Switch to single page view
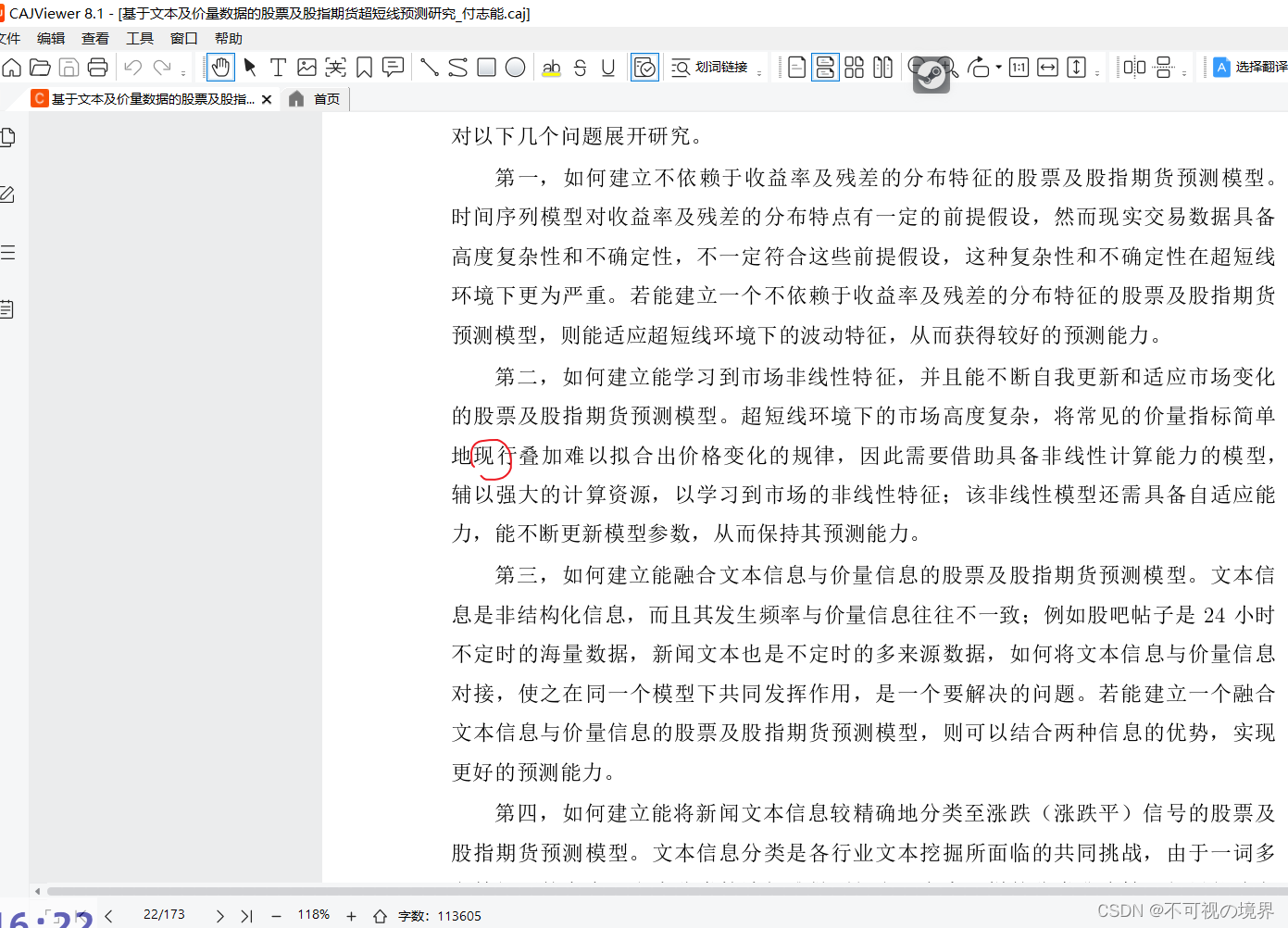This screenshot has height=928, width=1288. (x=796, y=68)
